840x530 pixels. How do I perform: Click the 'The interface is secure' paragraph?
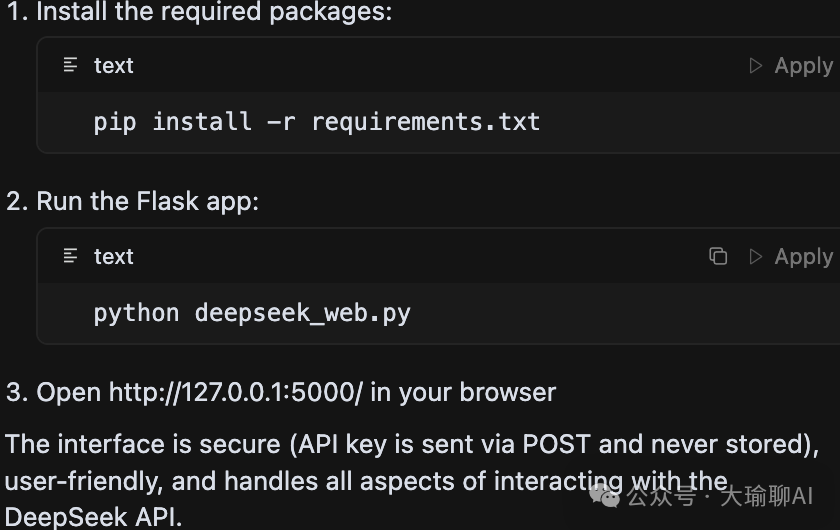coord(411,481)
